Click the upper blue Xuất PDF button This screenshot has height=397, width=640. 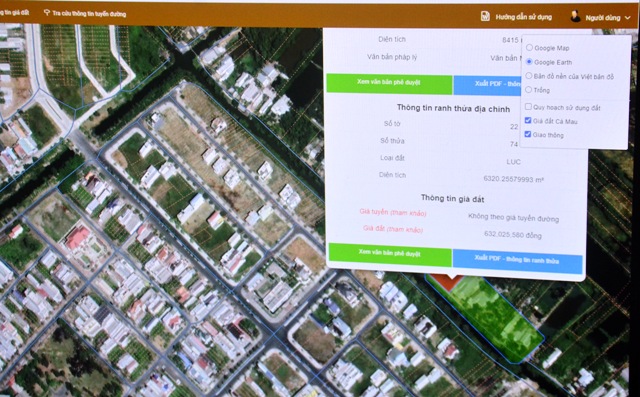487,85
